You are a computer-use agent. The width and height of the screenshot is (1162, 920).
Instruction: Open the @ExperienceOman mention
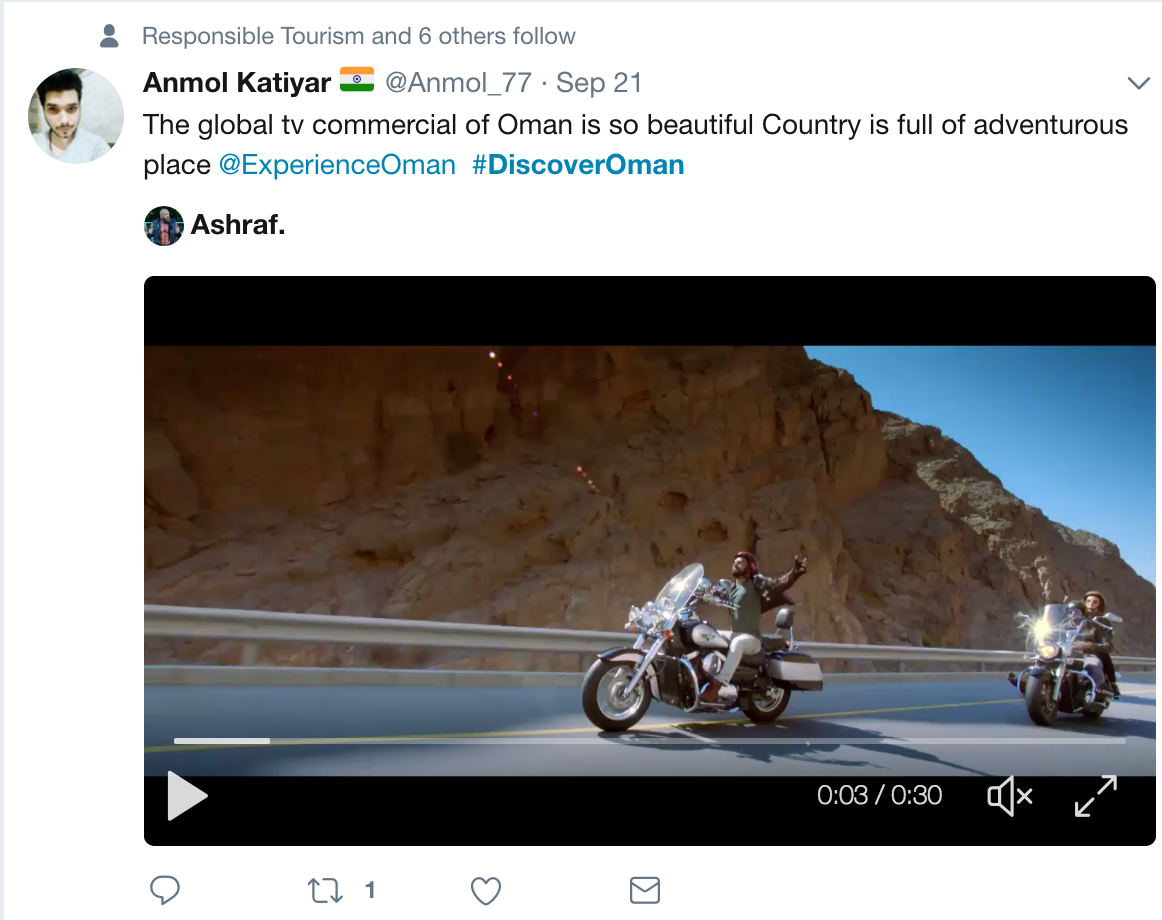337,165
